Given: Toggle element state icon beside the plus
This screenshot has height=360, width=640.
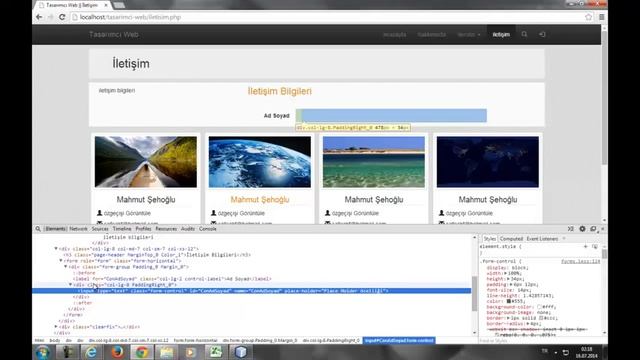Looking at the screenshot, I should tap(595, 247).
